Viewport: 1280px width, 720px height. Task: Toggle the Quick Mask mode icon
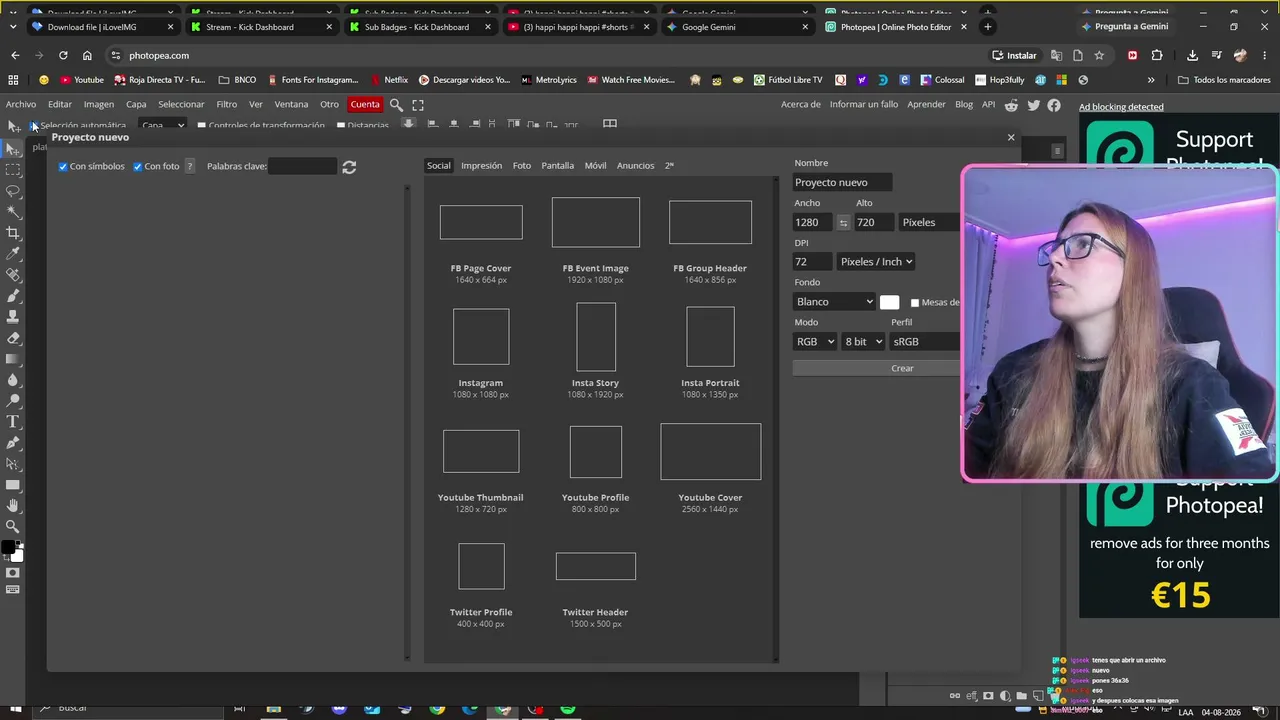13,573
